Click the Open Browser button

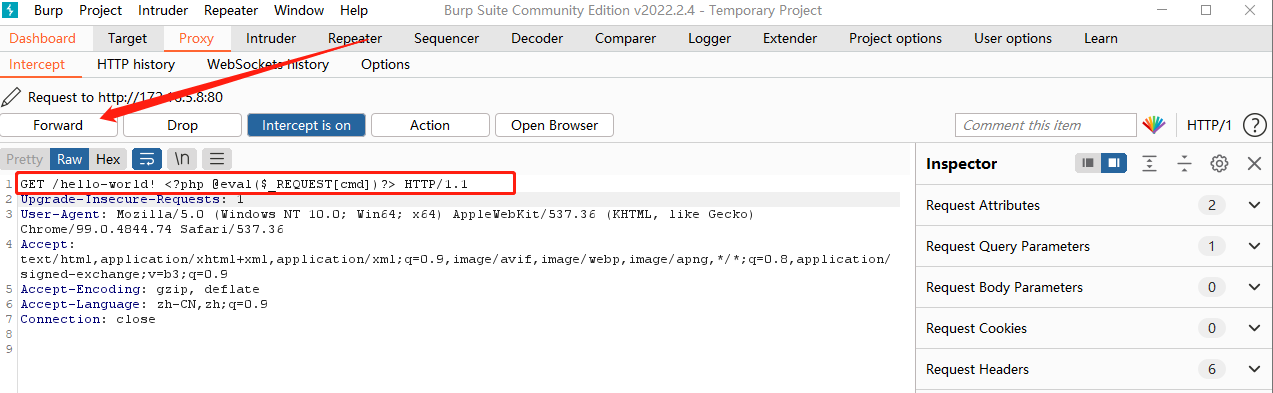[554, 125]
